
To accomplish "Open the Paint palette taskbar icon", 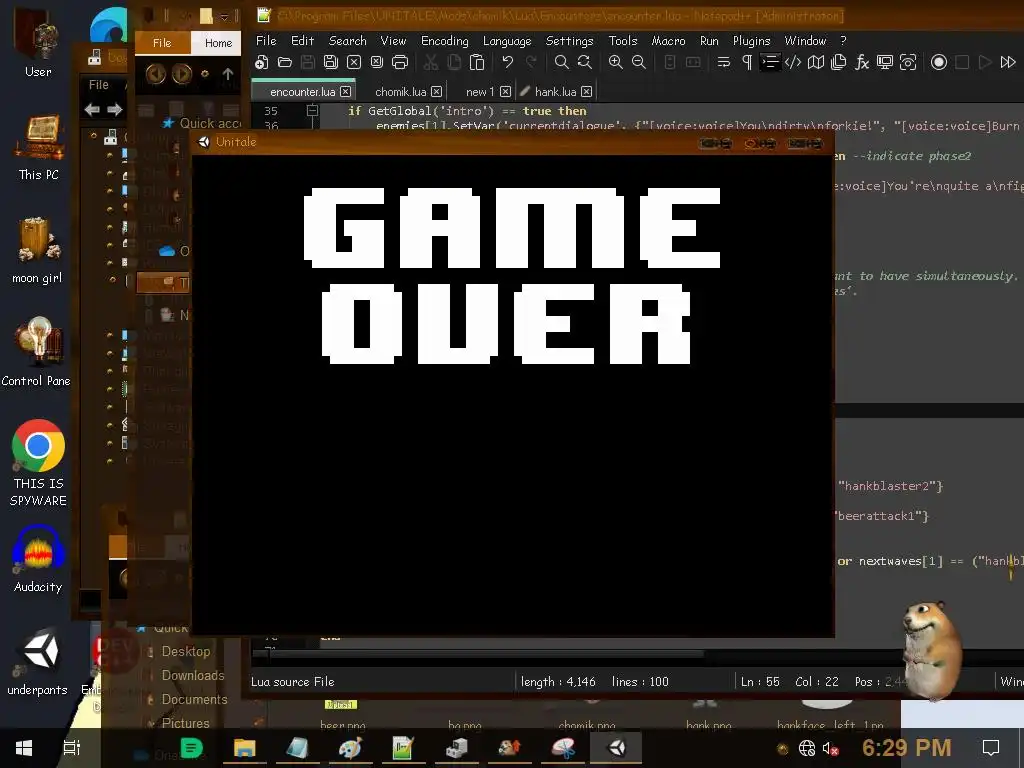I will [350, 748].
